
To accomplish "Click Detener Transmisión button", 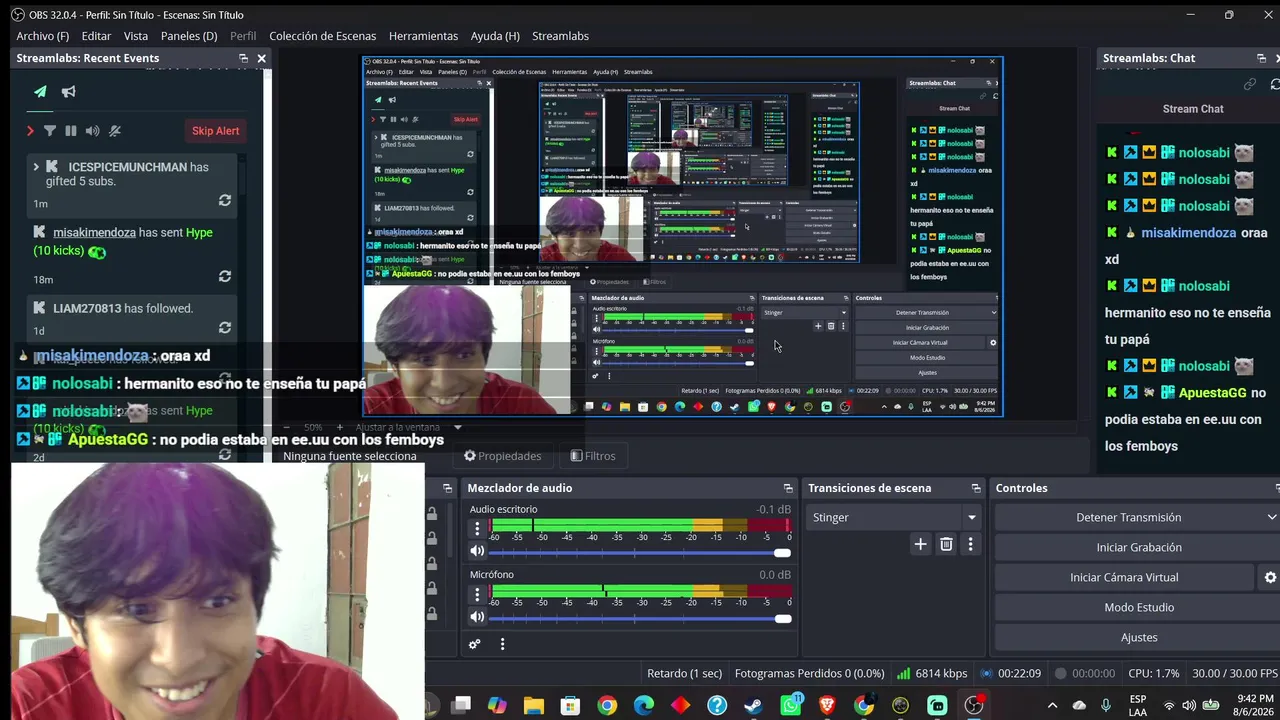I will [x=1128, y=517].
